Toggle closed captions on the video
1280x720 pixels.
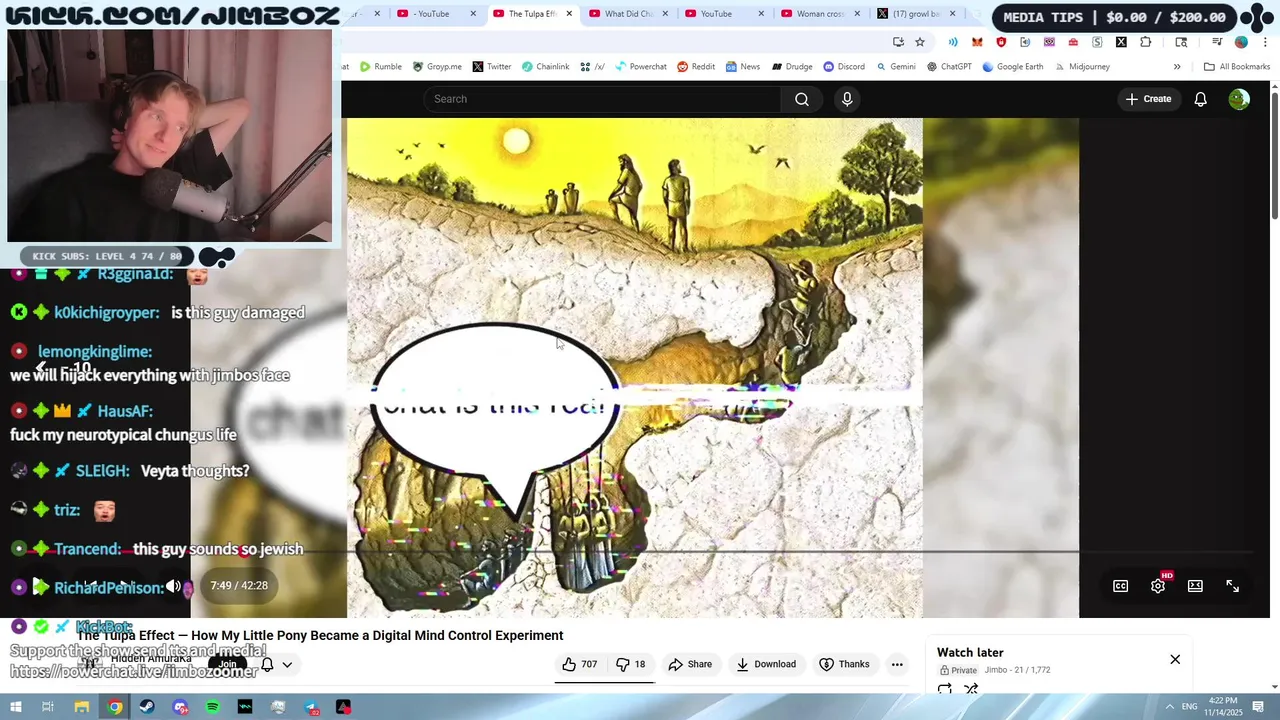[1120, 586]
